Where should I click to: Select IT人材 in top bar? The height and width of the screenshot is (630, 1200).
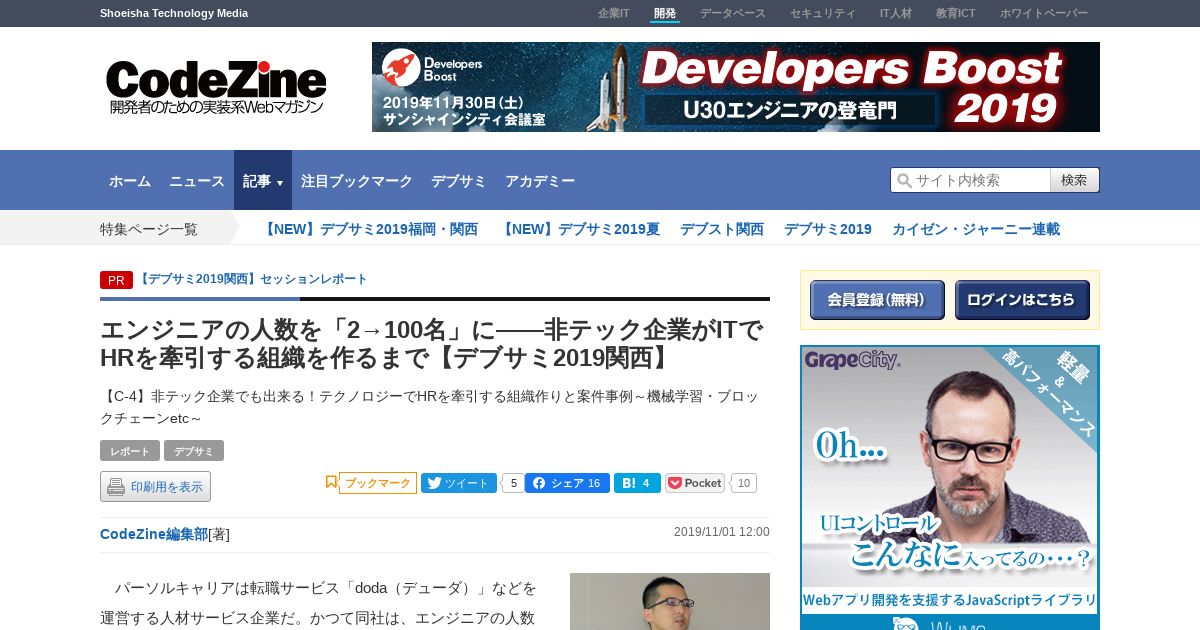click(x=896, y=13)
